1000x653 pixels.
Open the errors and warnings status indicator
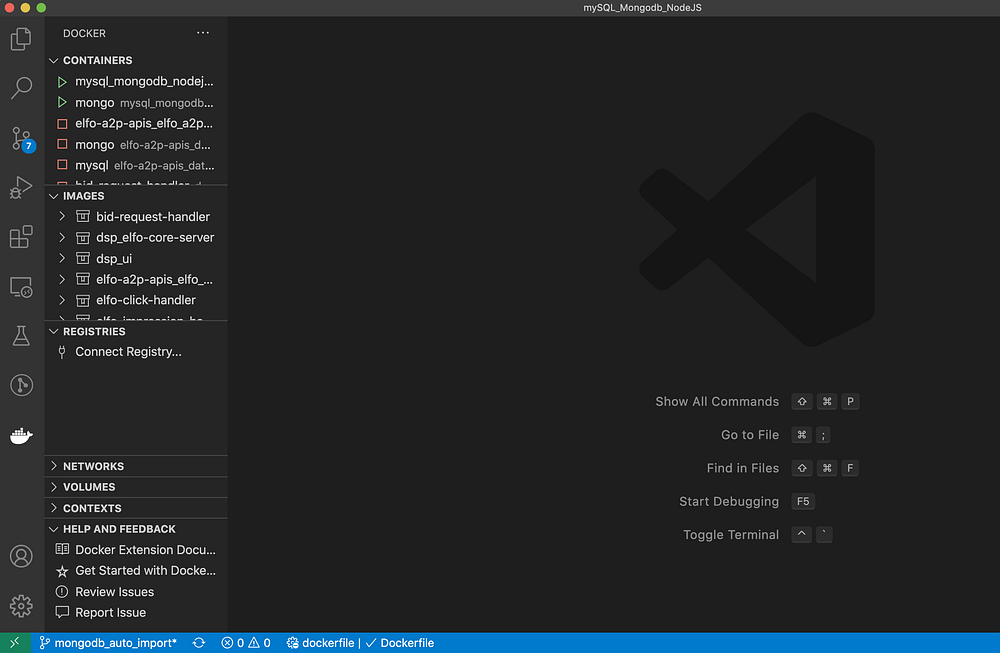tap(246, 643)
